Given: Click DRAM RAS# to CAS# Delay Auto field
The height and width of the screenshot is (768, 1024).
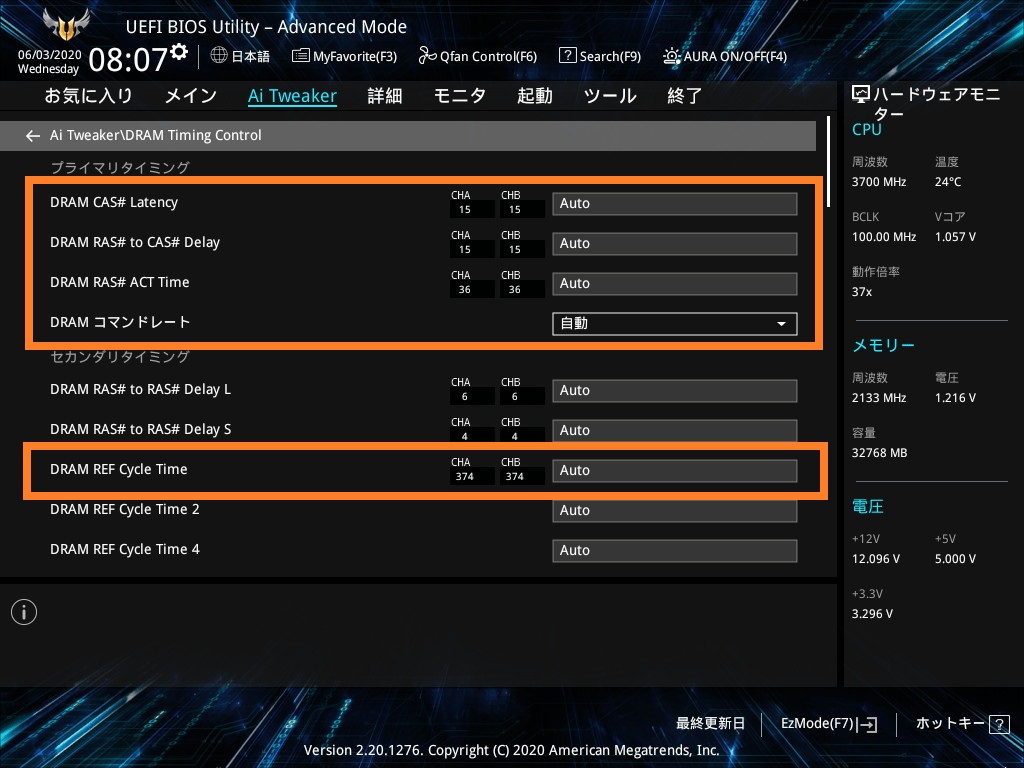Looking at the screenshot, I should [675, 244].
